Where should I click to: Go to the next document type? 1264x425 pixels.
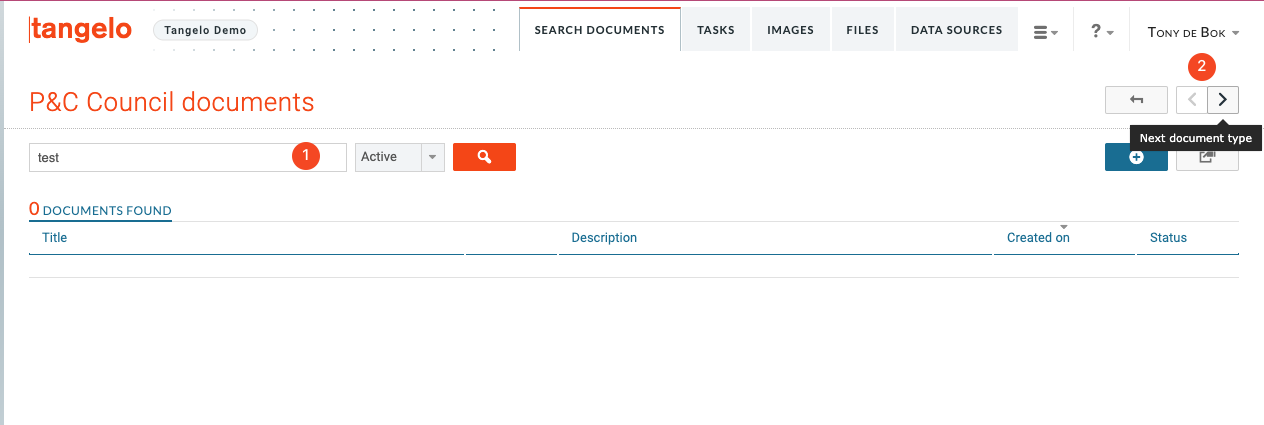coord(1223,100)
